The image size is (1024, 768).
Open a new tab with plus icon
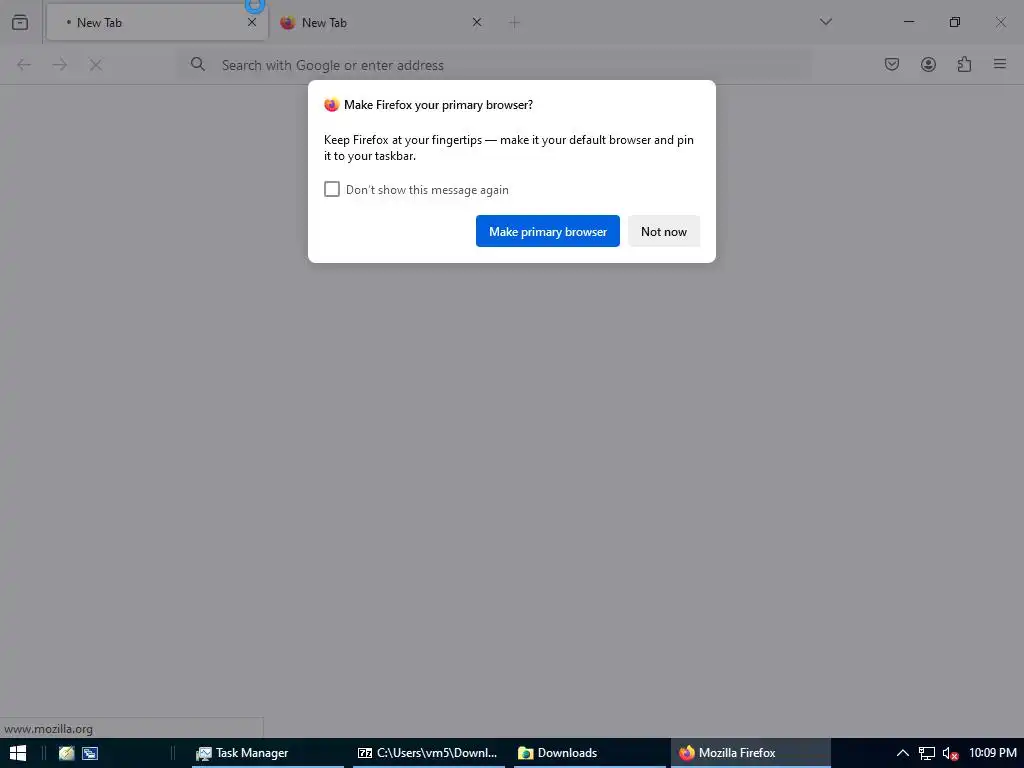(515, 23)
